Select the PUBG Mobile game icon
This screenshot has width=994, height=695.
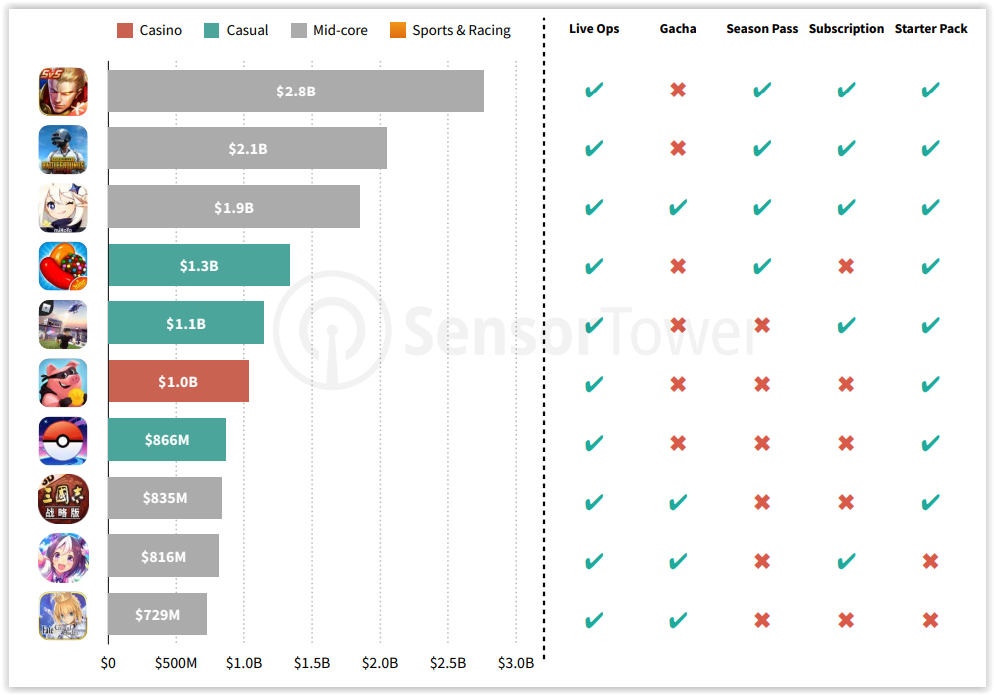[x=63, y=149]
